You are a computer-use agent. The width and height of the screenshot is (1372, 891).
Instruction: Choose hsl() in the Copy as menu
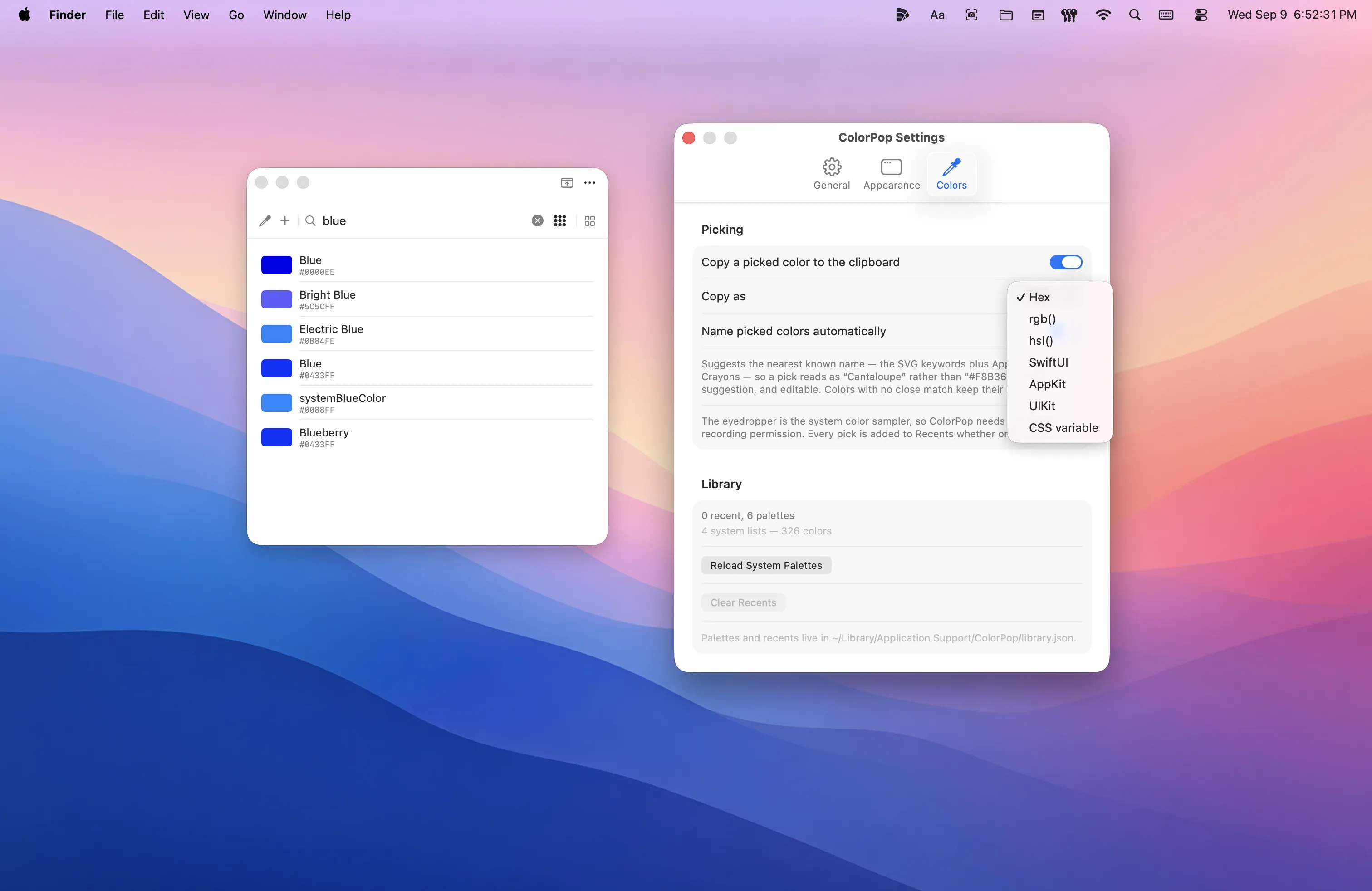pos(1059,341)
